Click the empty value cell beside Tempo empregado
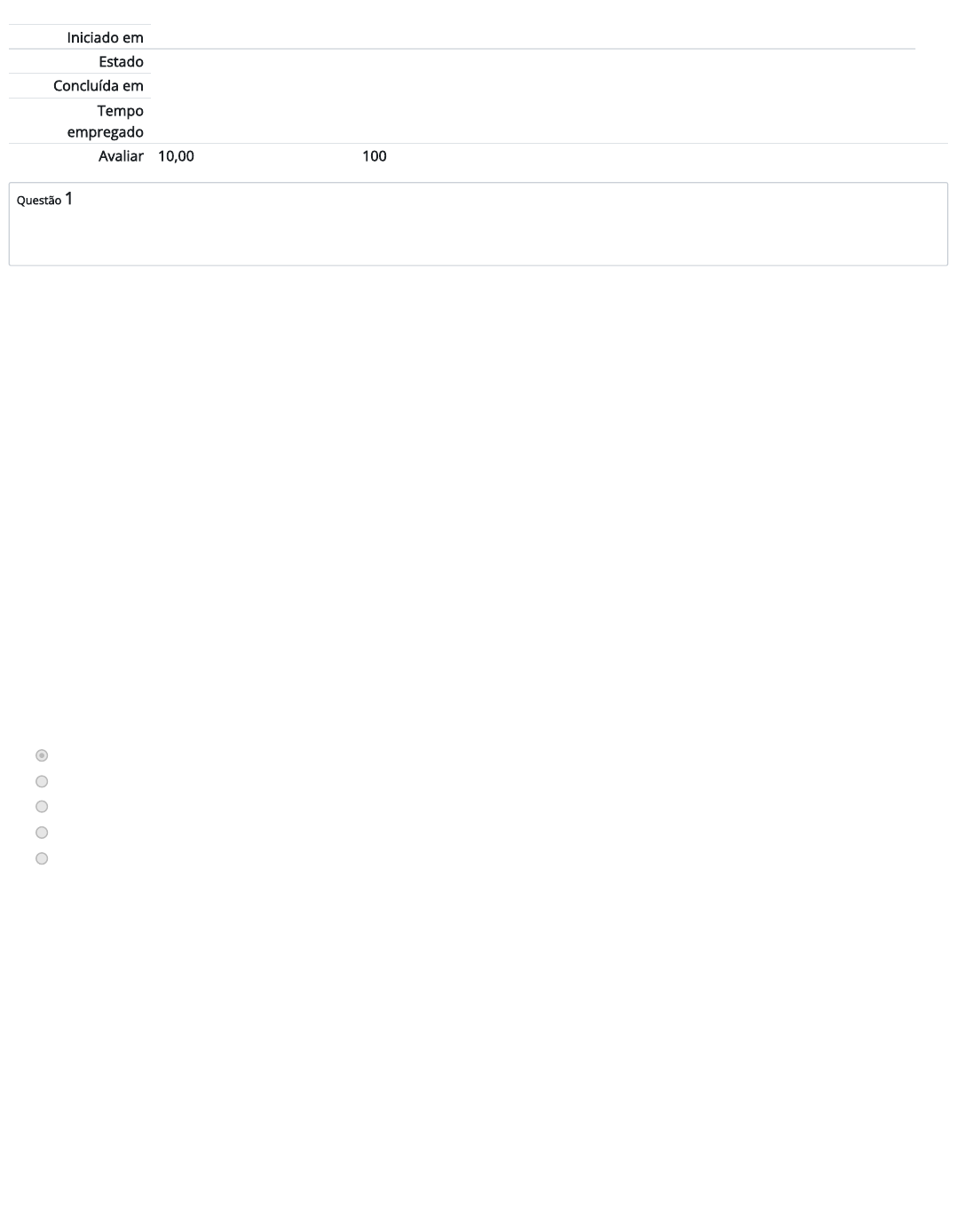 click(533, 121)
